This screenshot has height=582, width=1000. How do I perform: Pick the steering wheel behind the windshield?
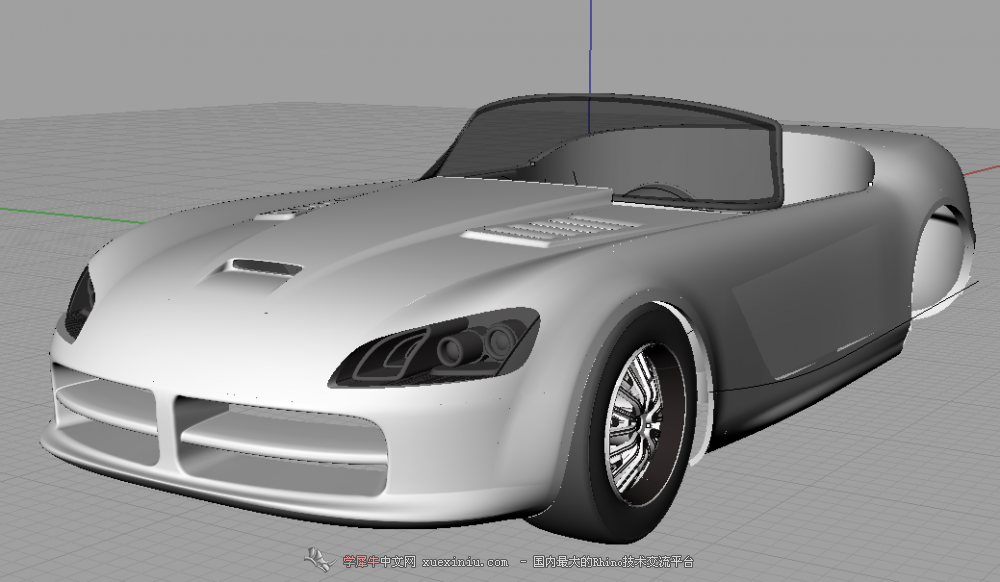[x=657, y=190]
